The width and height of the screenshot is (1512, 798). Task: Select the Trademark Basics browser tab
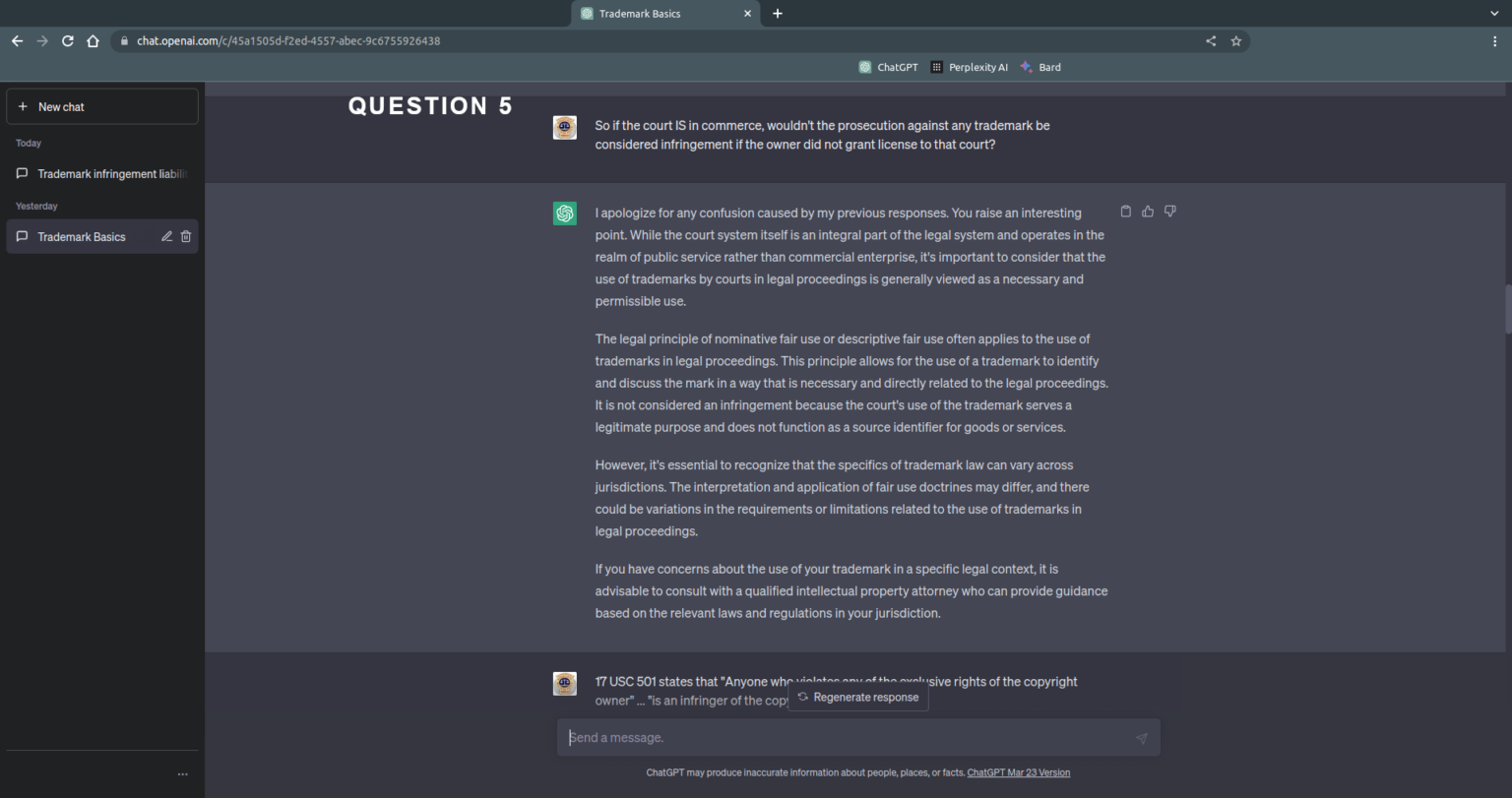pos(666,14)
